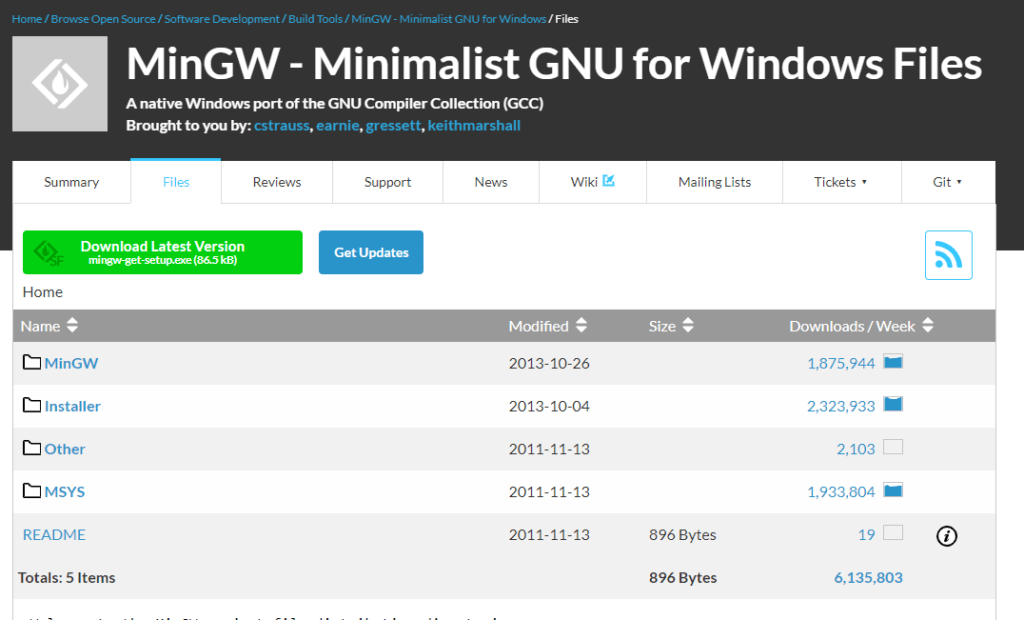The image size is (1024, 620).
Task: Click the MinGW project logo icon
Action: [x=60, y=84]
